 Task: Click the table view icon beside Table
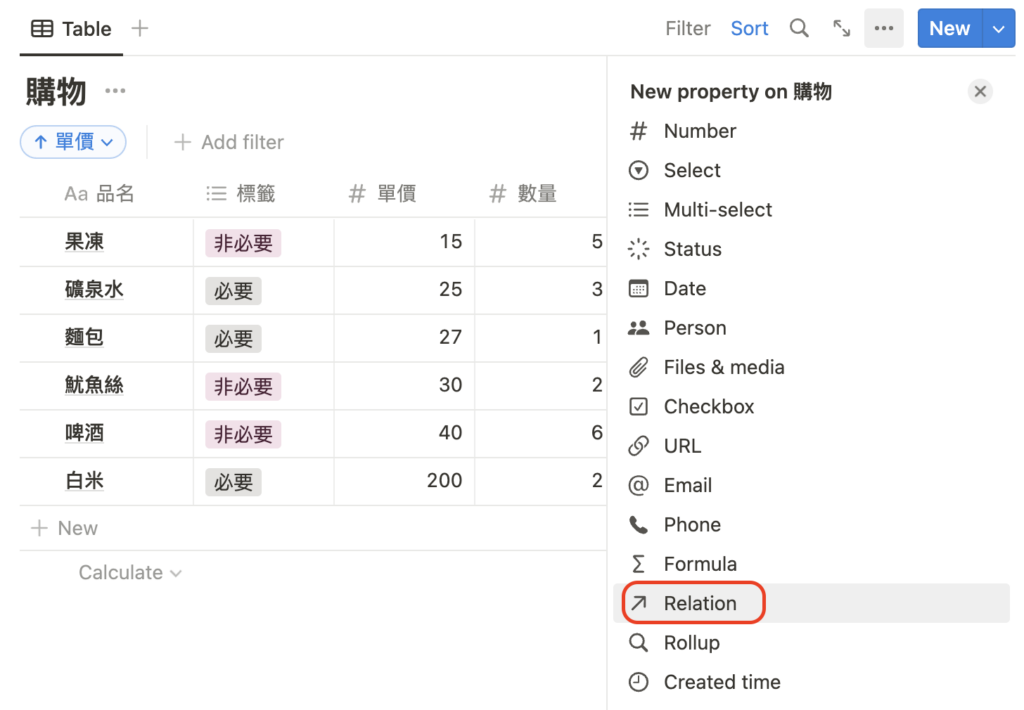click(42, 28)
